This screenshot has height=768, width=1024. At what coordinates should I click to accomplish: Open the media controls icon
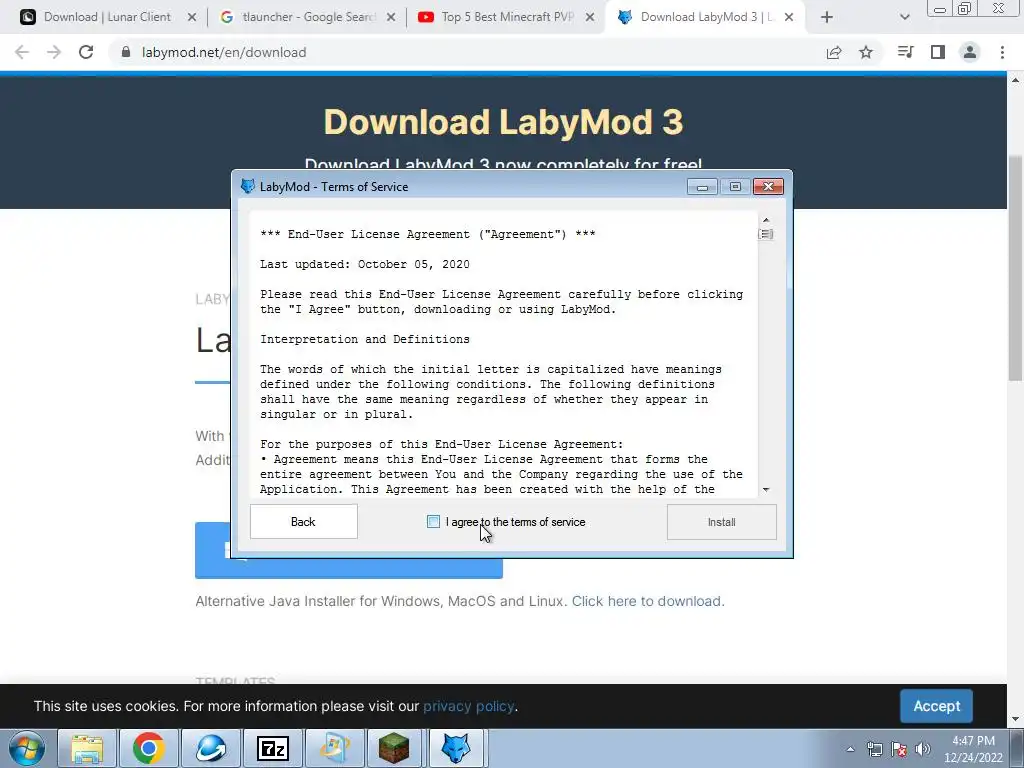pyautogui.click(x=905, y=52)
